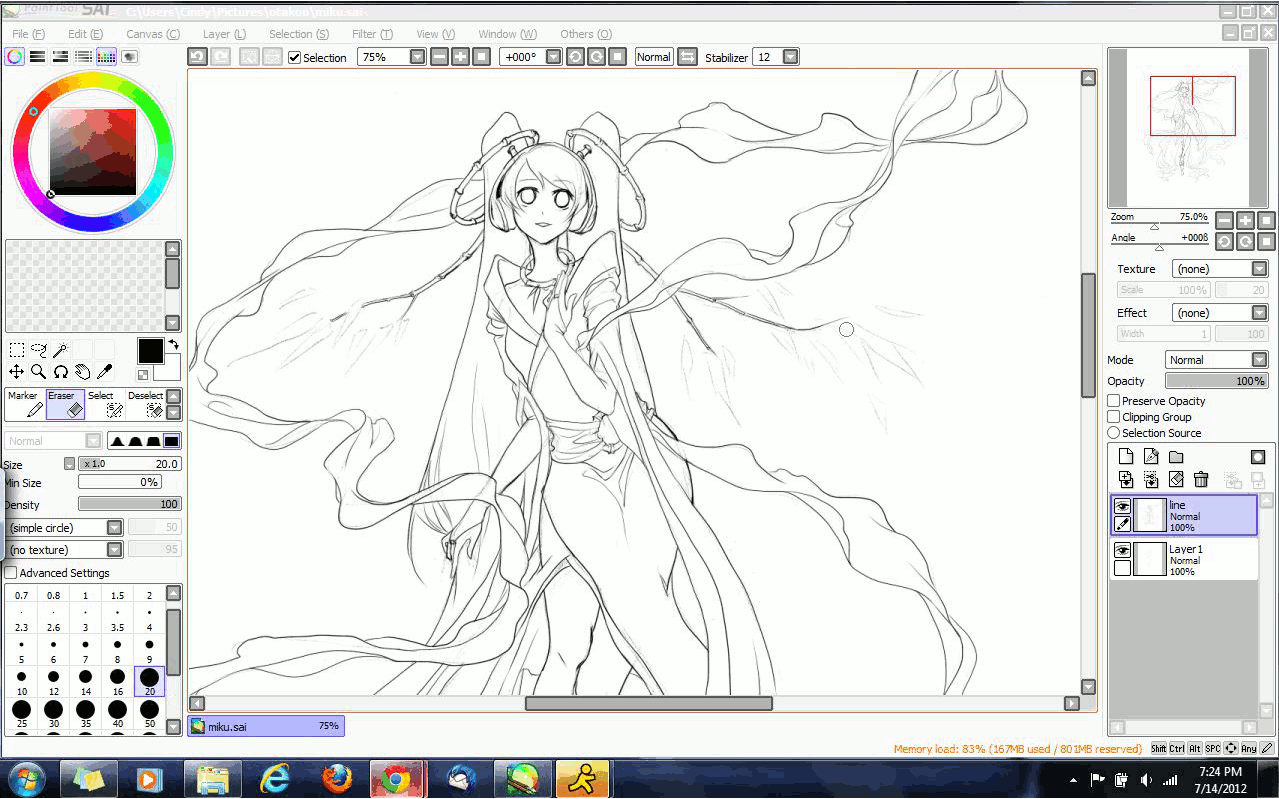Select the Move tool
The height and width of the screenshot is (799, 1279).
pyautogui.click(x=17, y=372)
